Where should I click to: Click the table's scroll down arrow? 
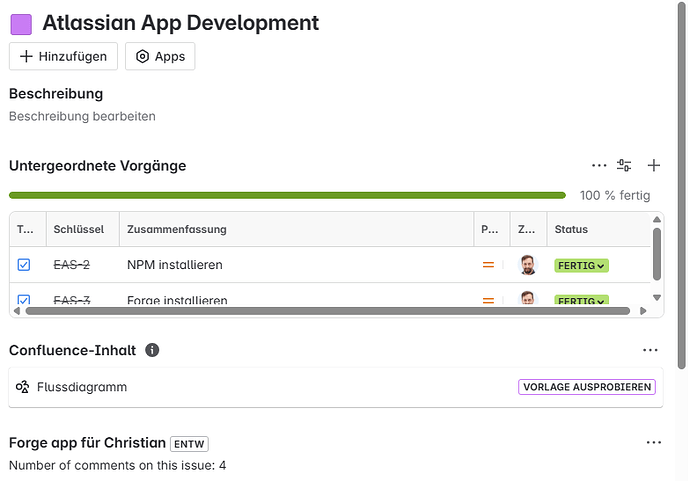657,298
